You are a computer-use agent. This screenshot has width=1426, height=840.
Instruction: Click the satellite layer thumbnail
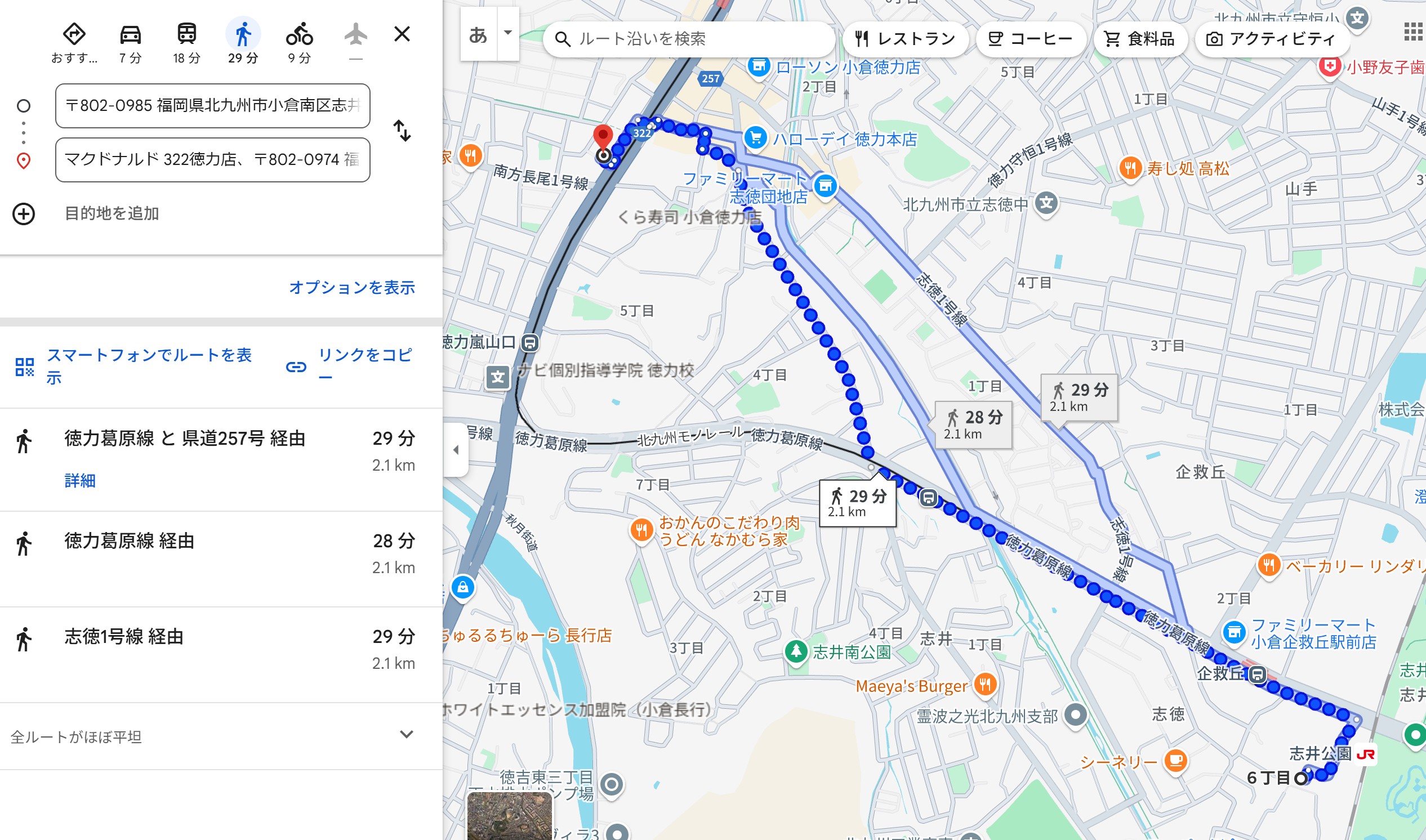point(510,816)
